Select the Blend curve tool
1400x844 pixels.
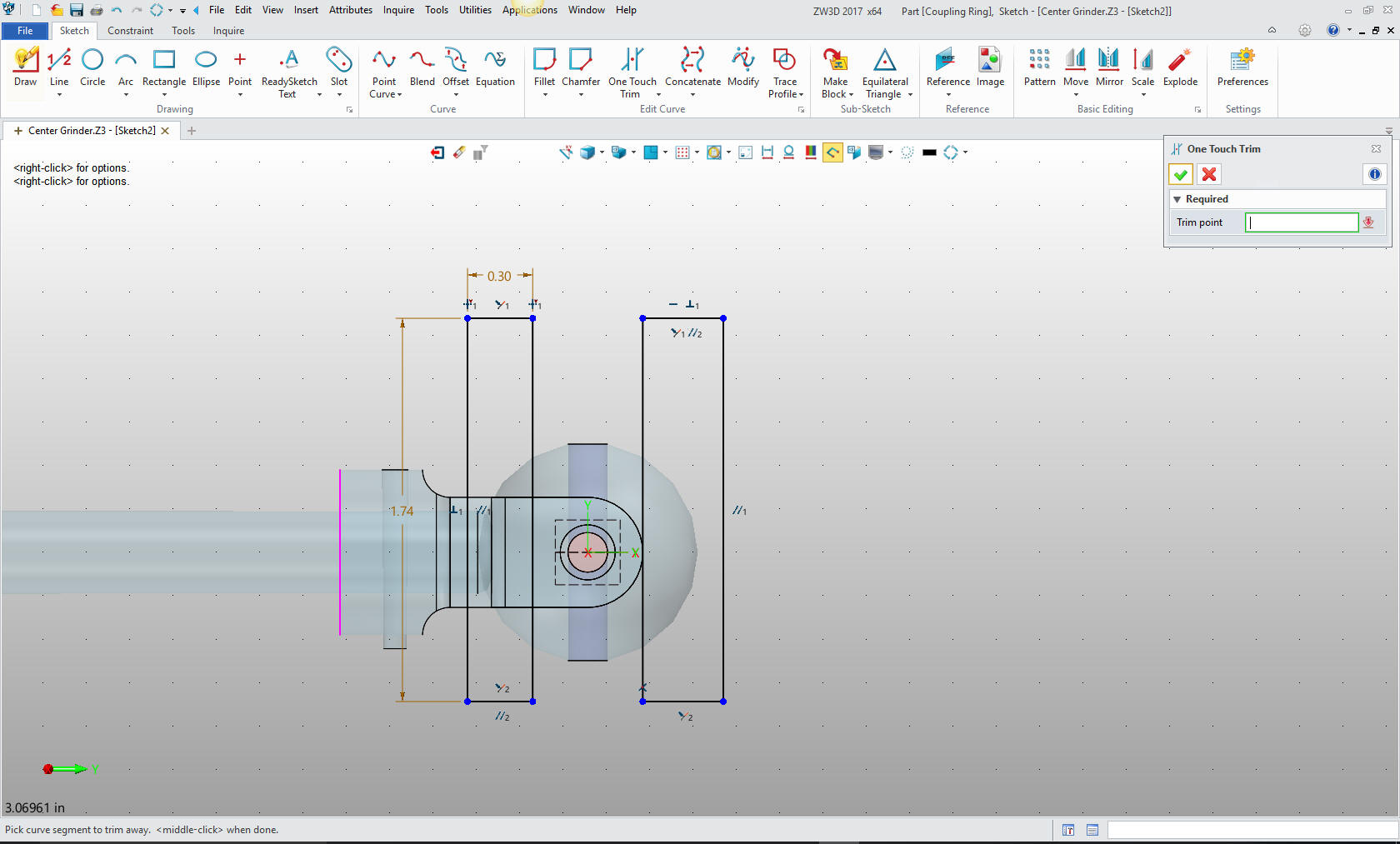coord(422,67)
